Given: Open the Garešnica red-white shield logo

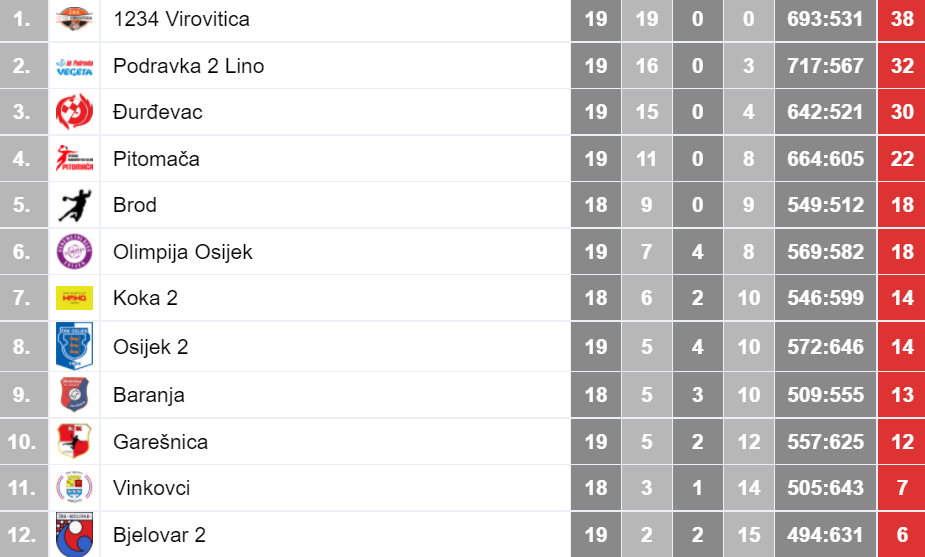Looking at the screenshot, I should click(74, 441).
